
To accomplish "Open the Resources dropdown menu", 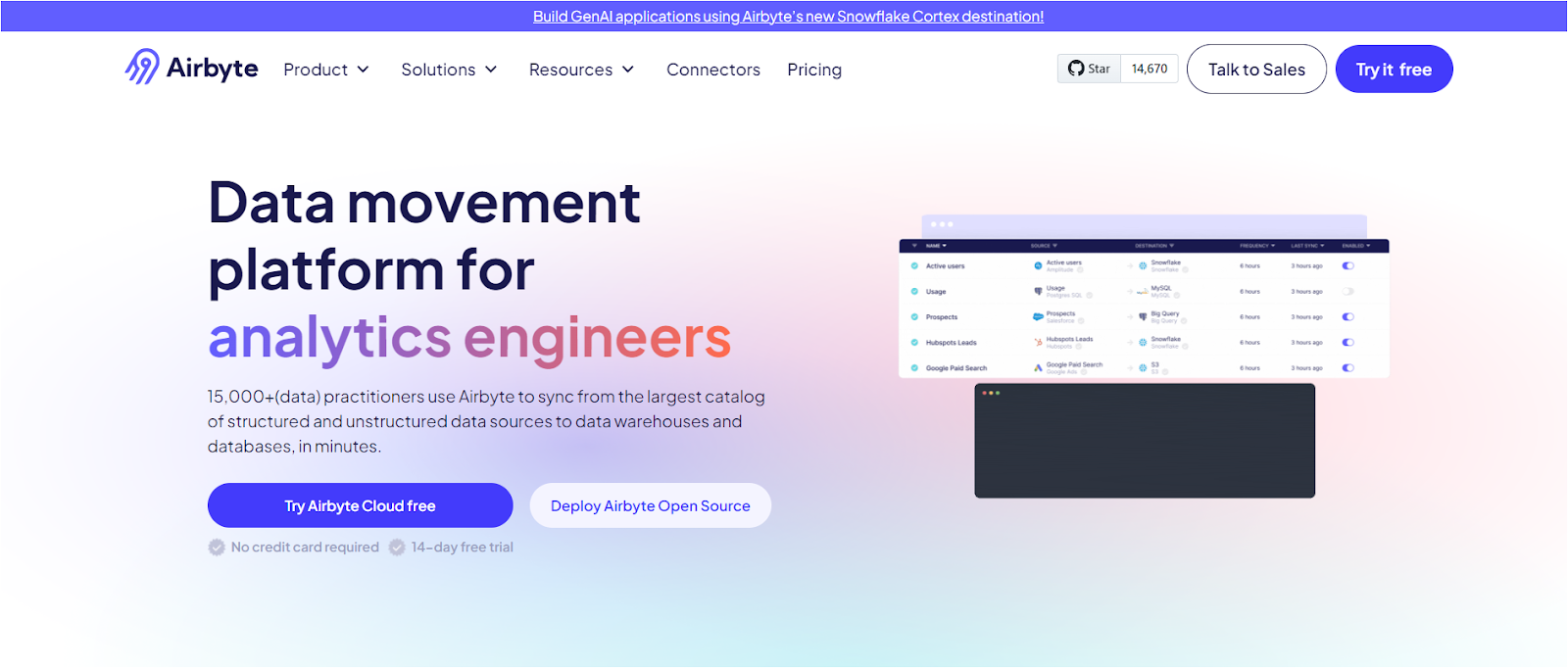I will (582, 70).
